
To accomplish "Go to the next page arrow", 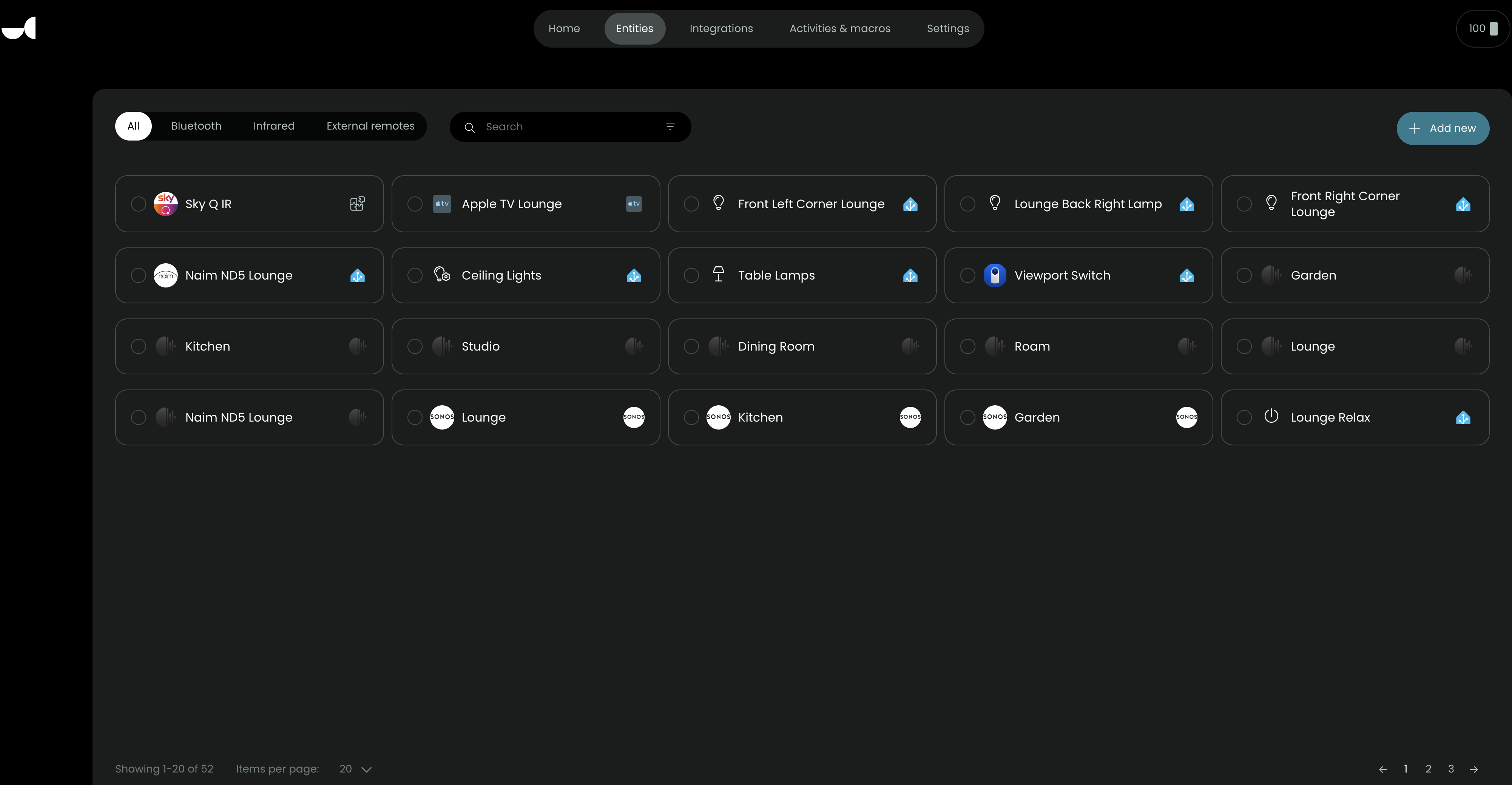I will point(1474,769).
